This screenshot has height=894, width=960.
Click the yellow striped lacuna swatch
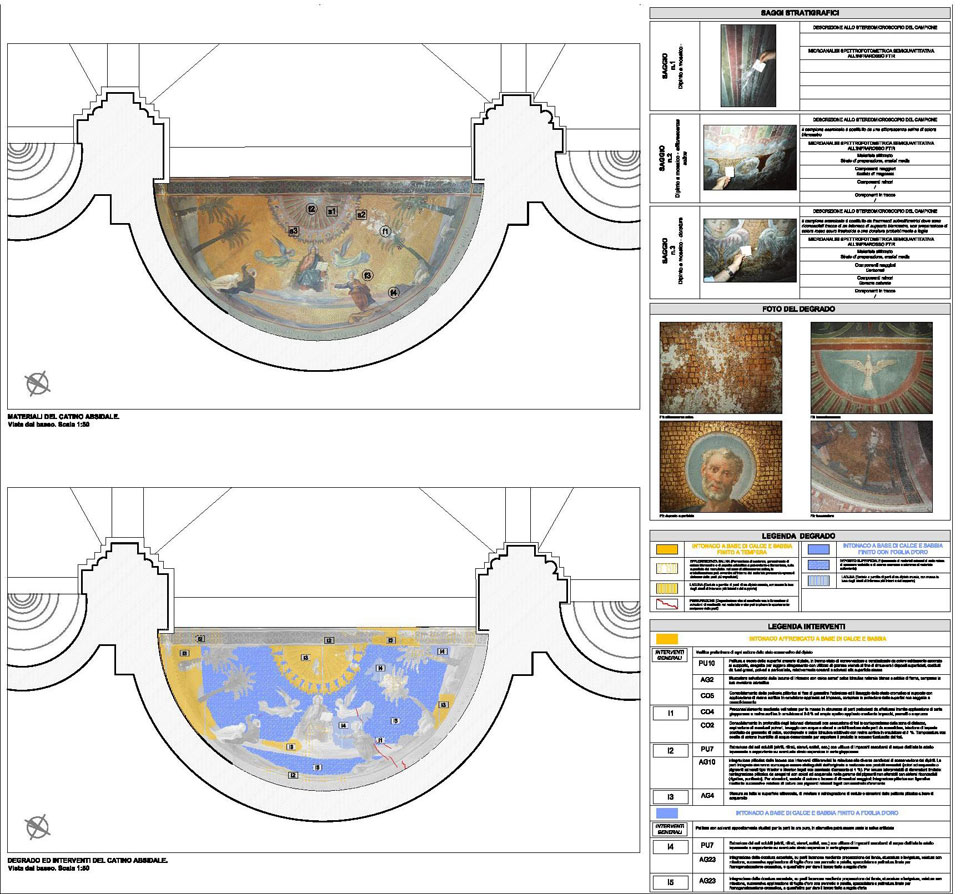(667, 588)
